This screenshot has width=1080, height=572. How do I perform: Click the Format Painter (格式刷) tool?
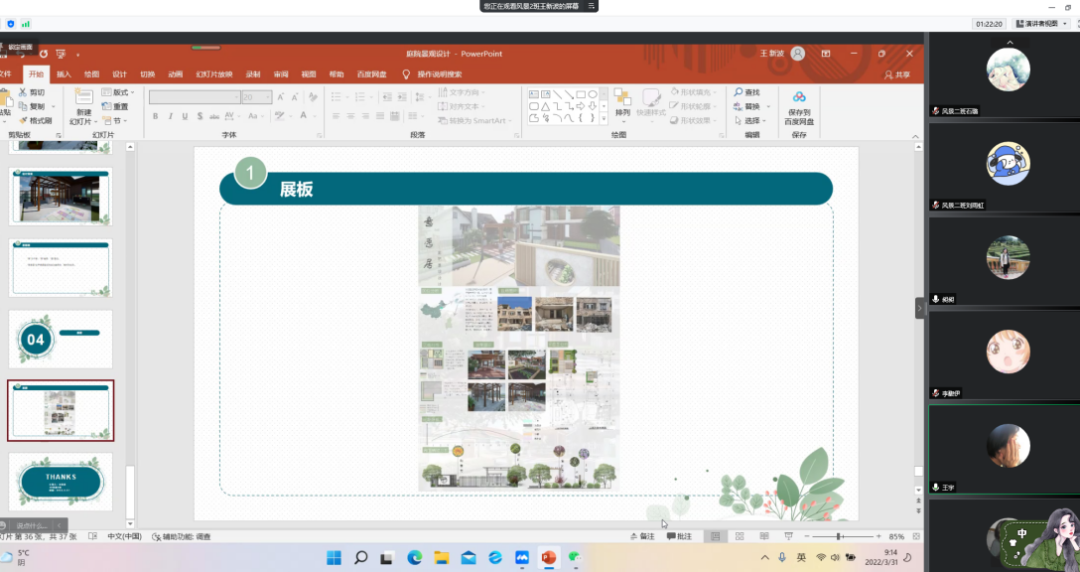pyautogui.click(x=35, y=121)
